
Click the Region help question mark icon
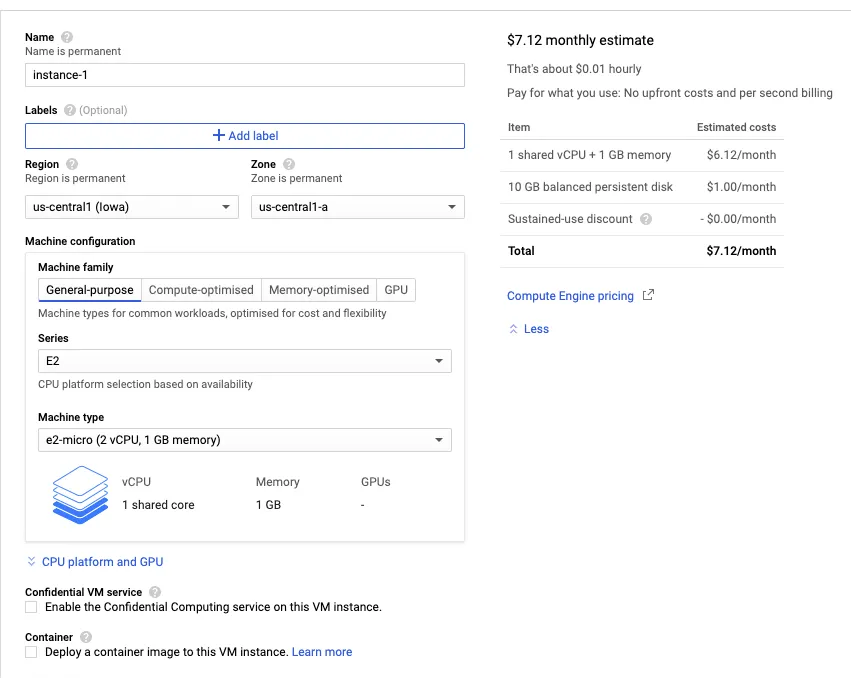[72, 164]
